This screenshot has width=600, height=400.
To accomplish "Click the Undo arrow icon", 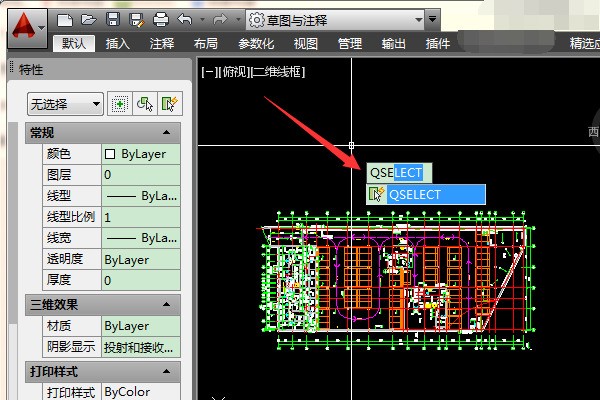I will point(184,19).
